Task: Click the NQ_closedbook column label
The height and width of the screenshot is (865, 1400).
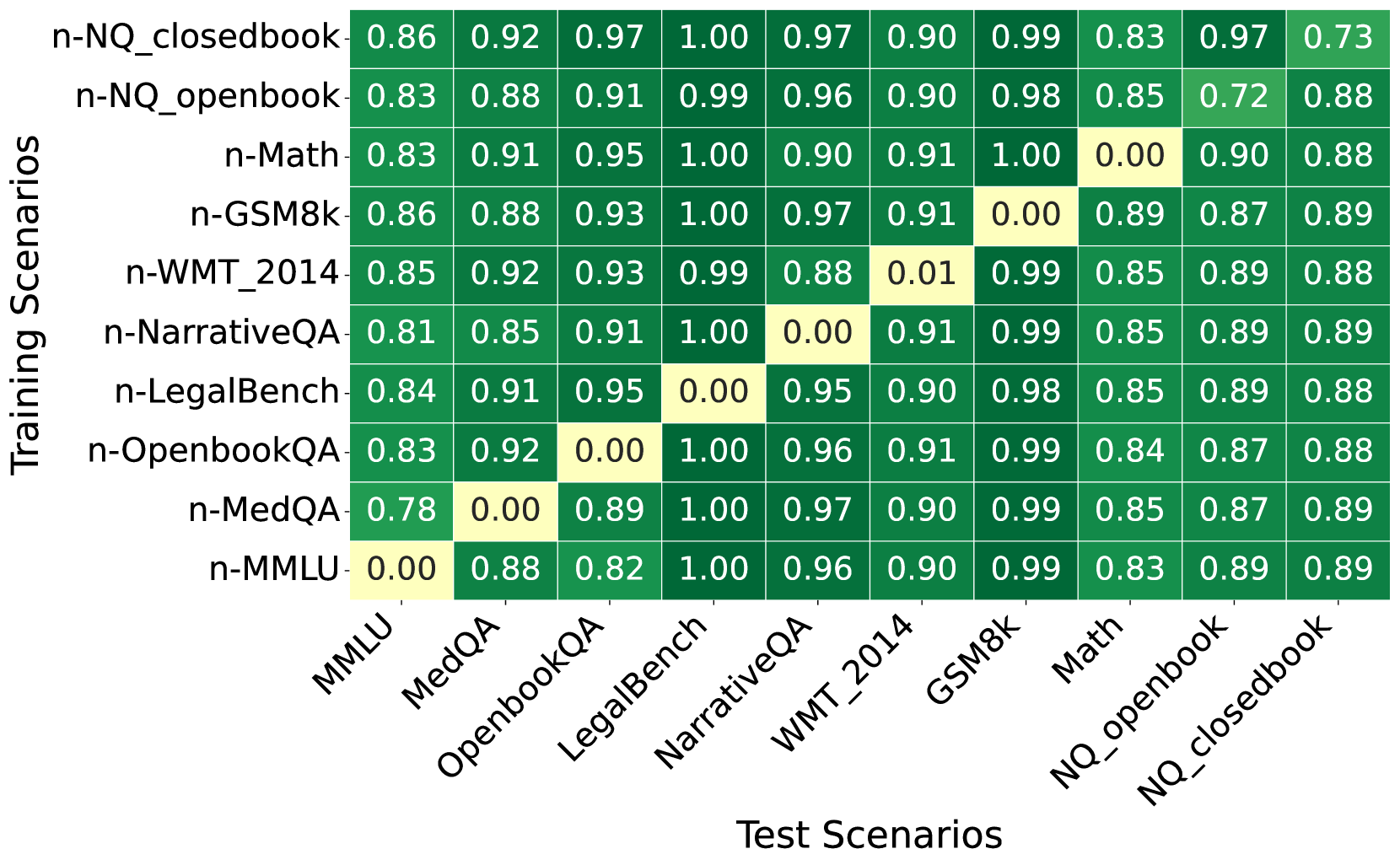Action: point(1236,712)
